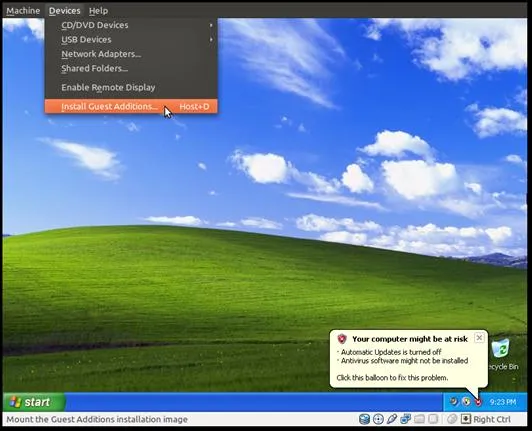Expand the USB Devices submenu arrow
Viewport: 532px width, 431px height.
click(211, 40)
